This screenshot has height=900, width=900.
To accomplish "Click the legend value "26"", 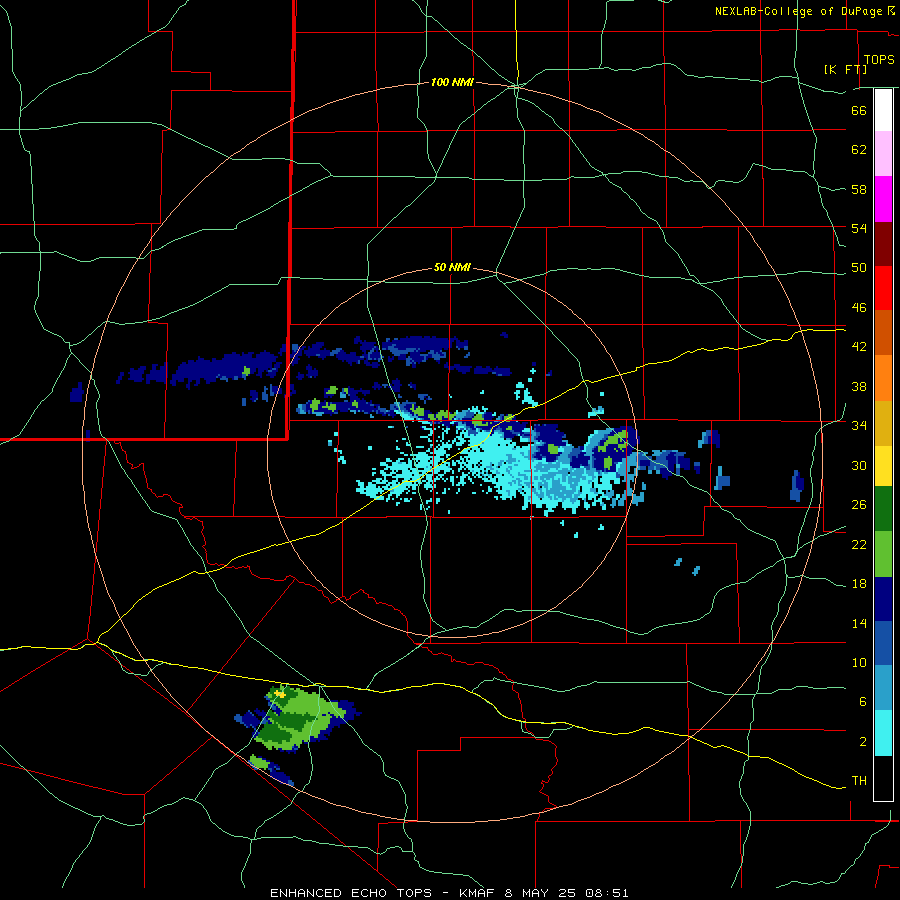I will tap(859, 505).
